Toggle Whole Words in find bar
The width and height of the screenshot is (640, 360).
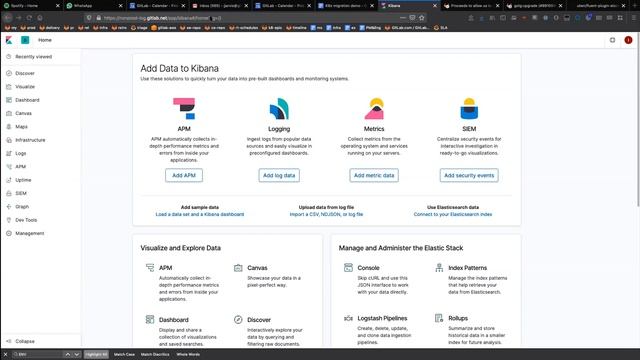188,354
